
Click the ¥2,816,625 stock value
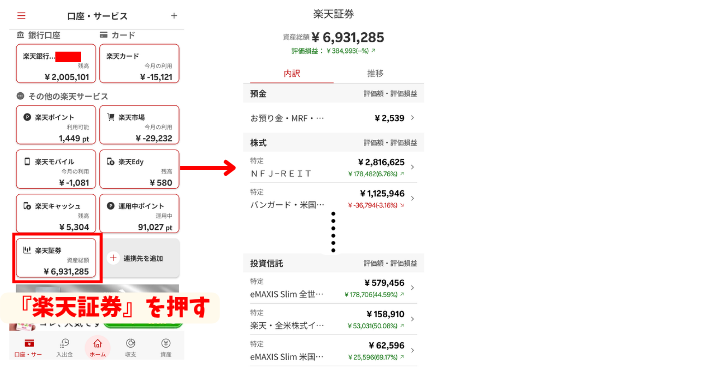click(x=381, y=162)
